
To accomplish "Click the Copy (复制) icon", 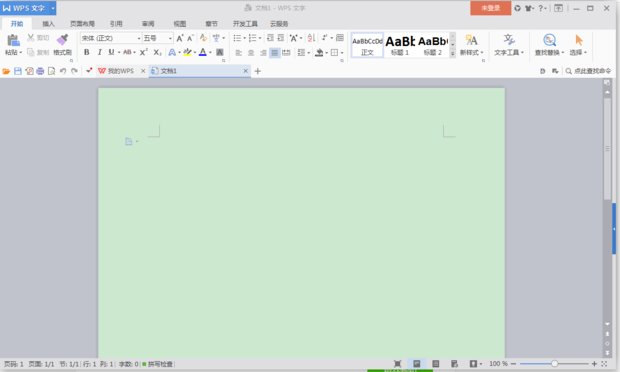I will tap(30, 52).
